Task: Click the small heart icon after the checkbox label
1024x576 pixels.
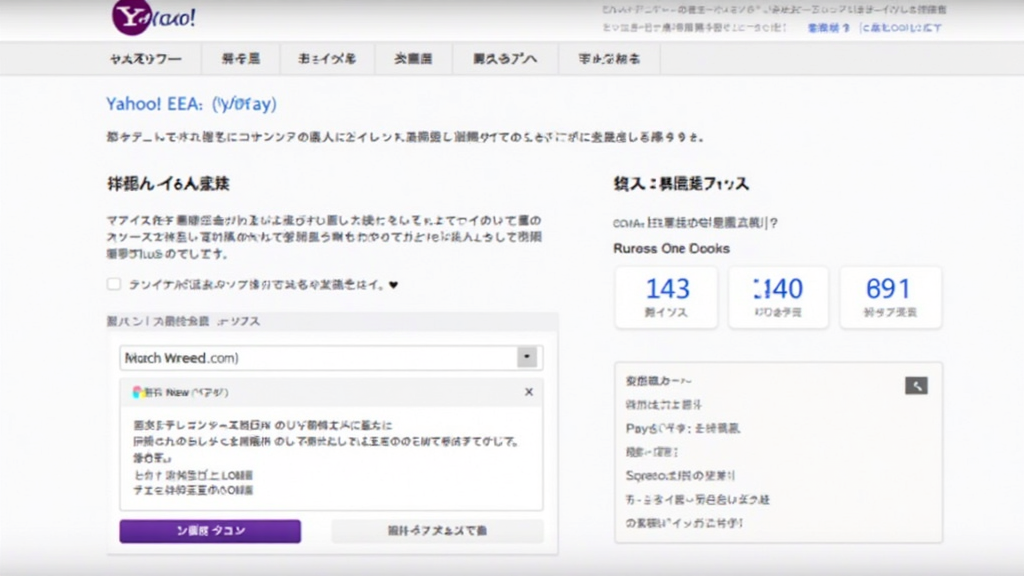Action: pyautogui.click(x=393, y=285)
